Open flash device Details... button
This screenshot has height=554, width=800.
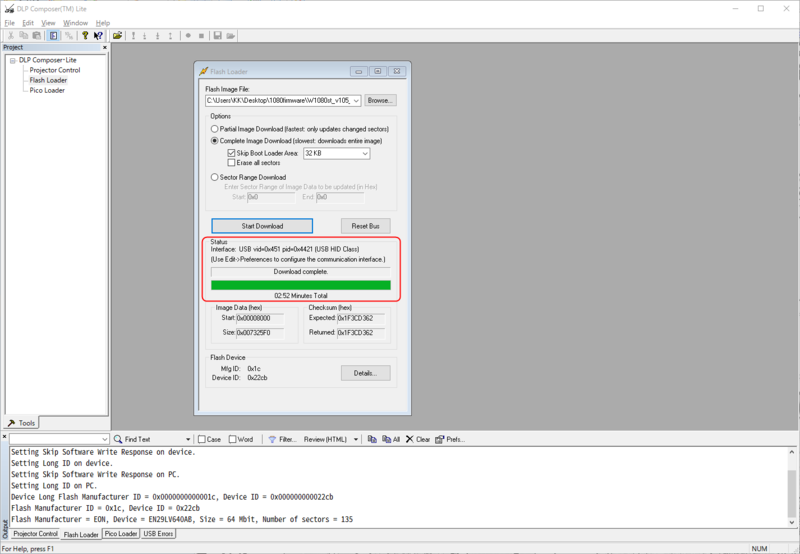tap(365, 373)
